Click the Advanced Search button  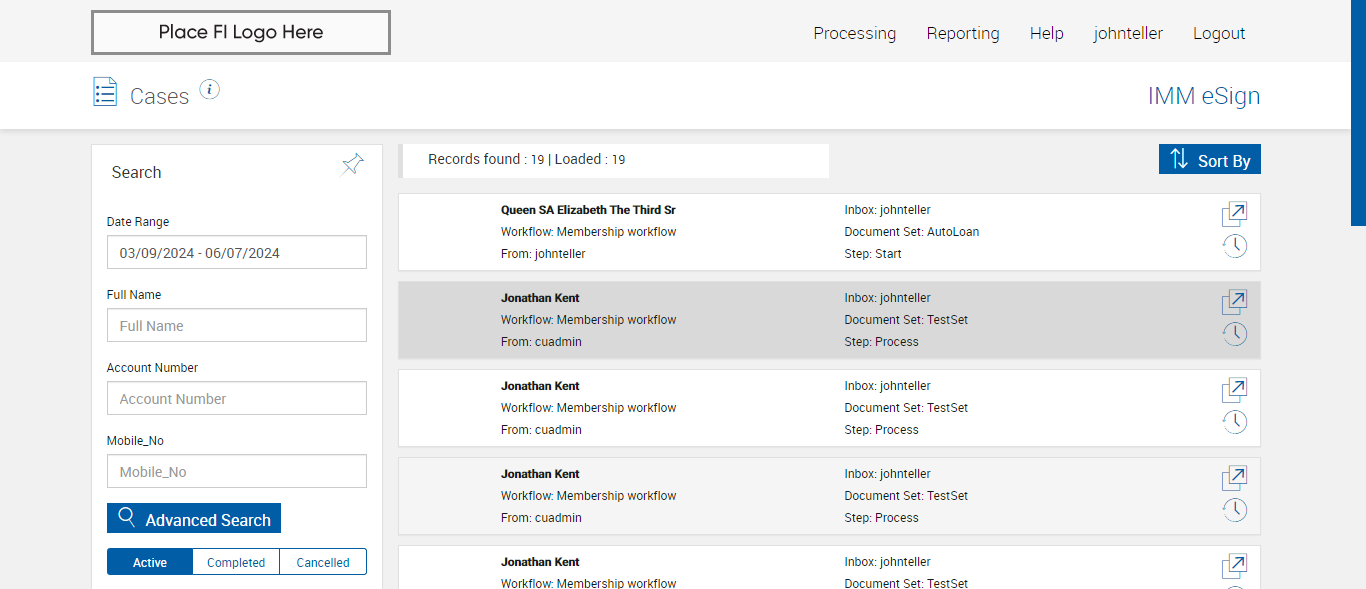[194, 519]
